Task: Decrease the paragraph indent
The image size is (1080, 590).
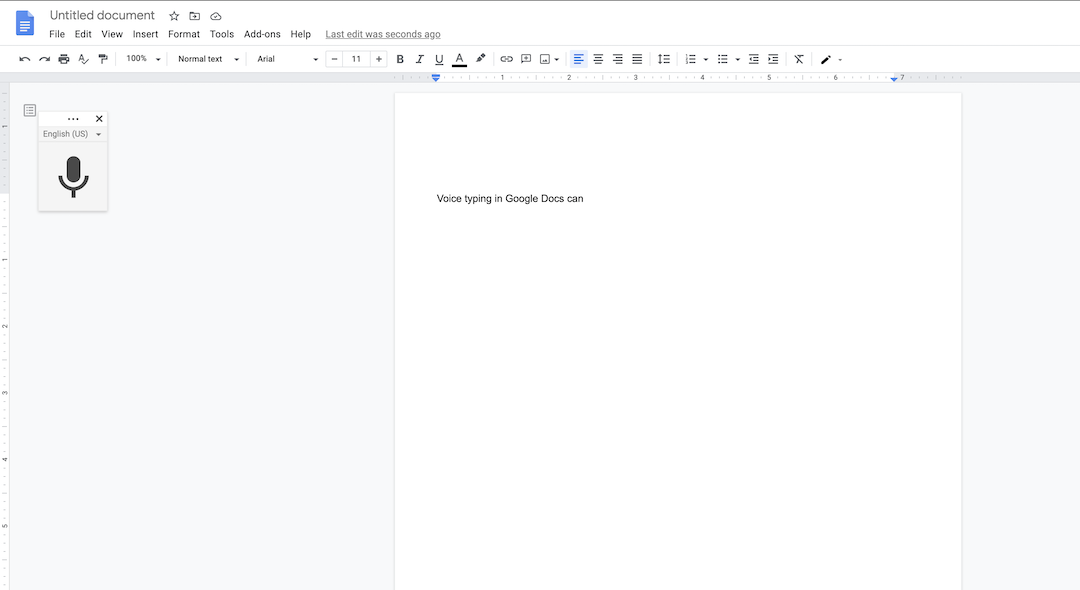Action: click(754, 59)
